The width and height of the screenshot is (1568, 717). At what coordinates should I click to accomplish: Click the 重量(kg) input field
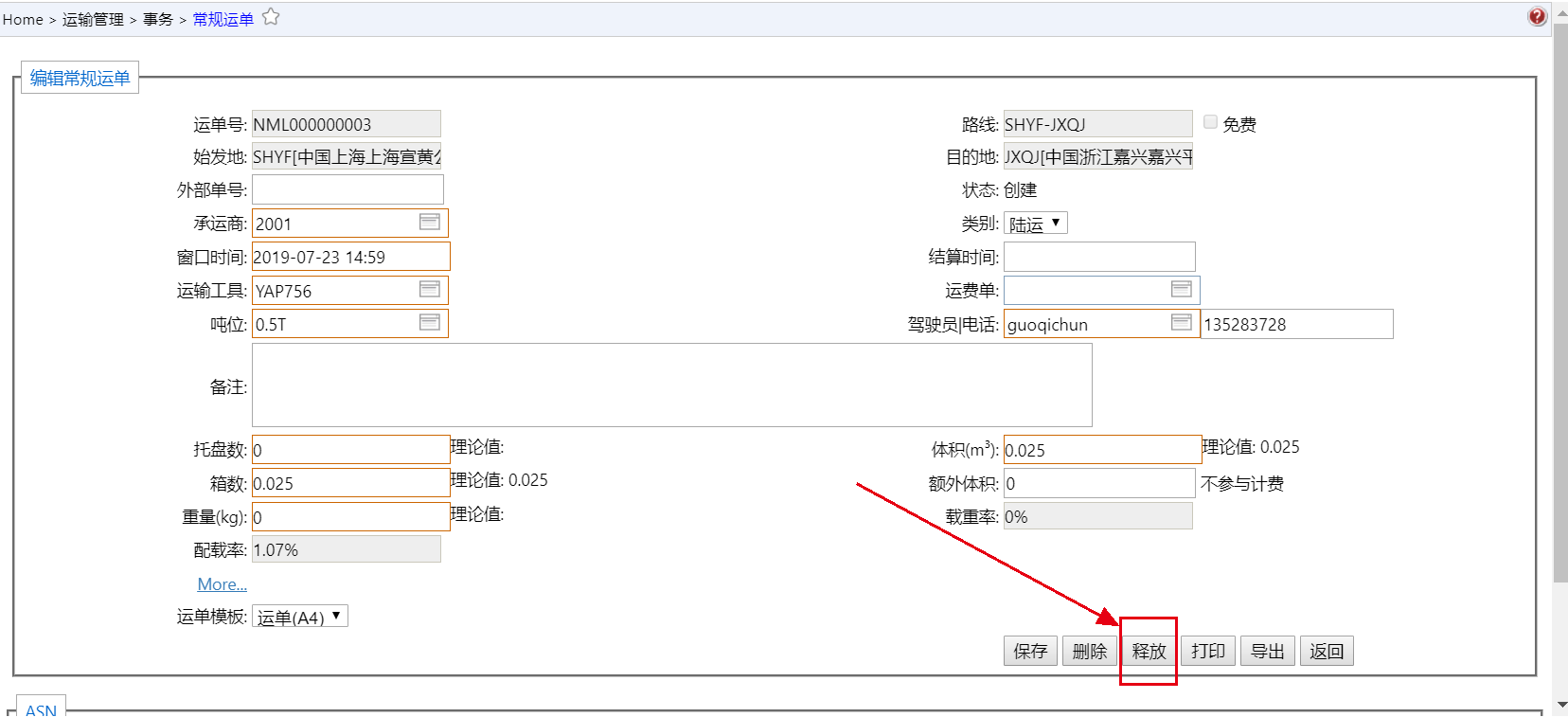(x=350, y=516)
